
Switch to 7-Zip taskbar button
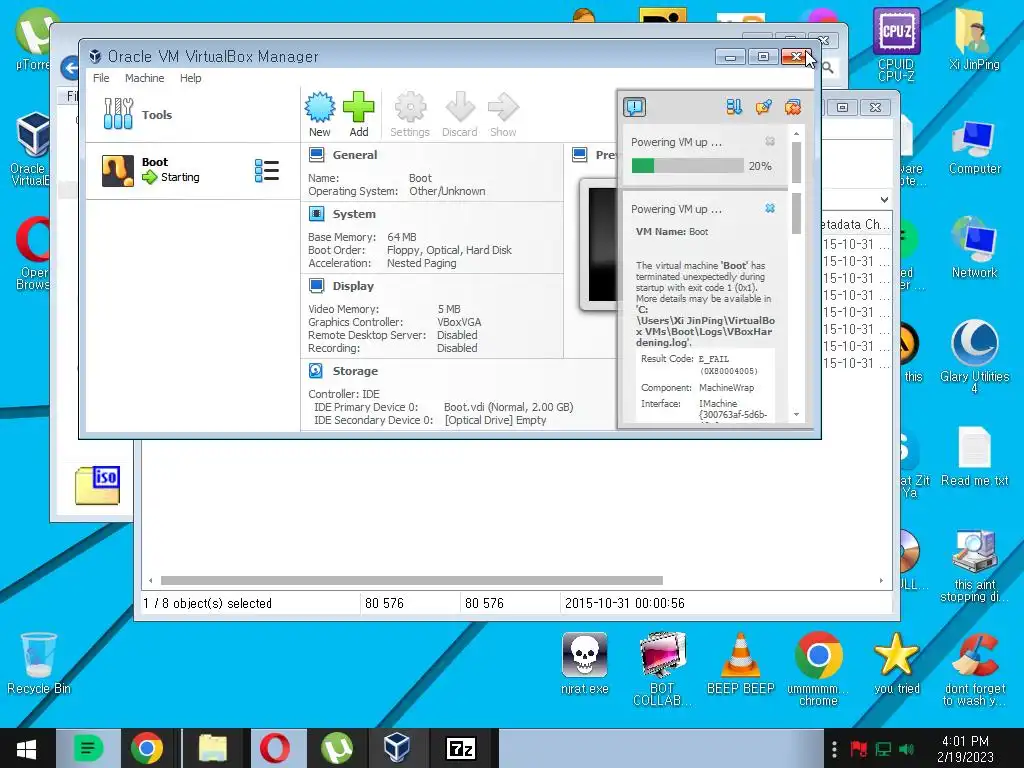[460, 748]
